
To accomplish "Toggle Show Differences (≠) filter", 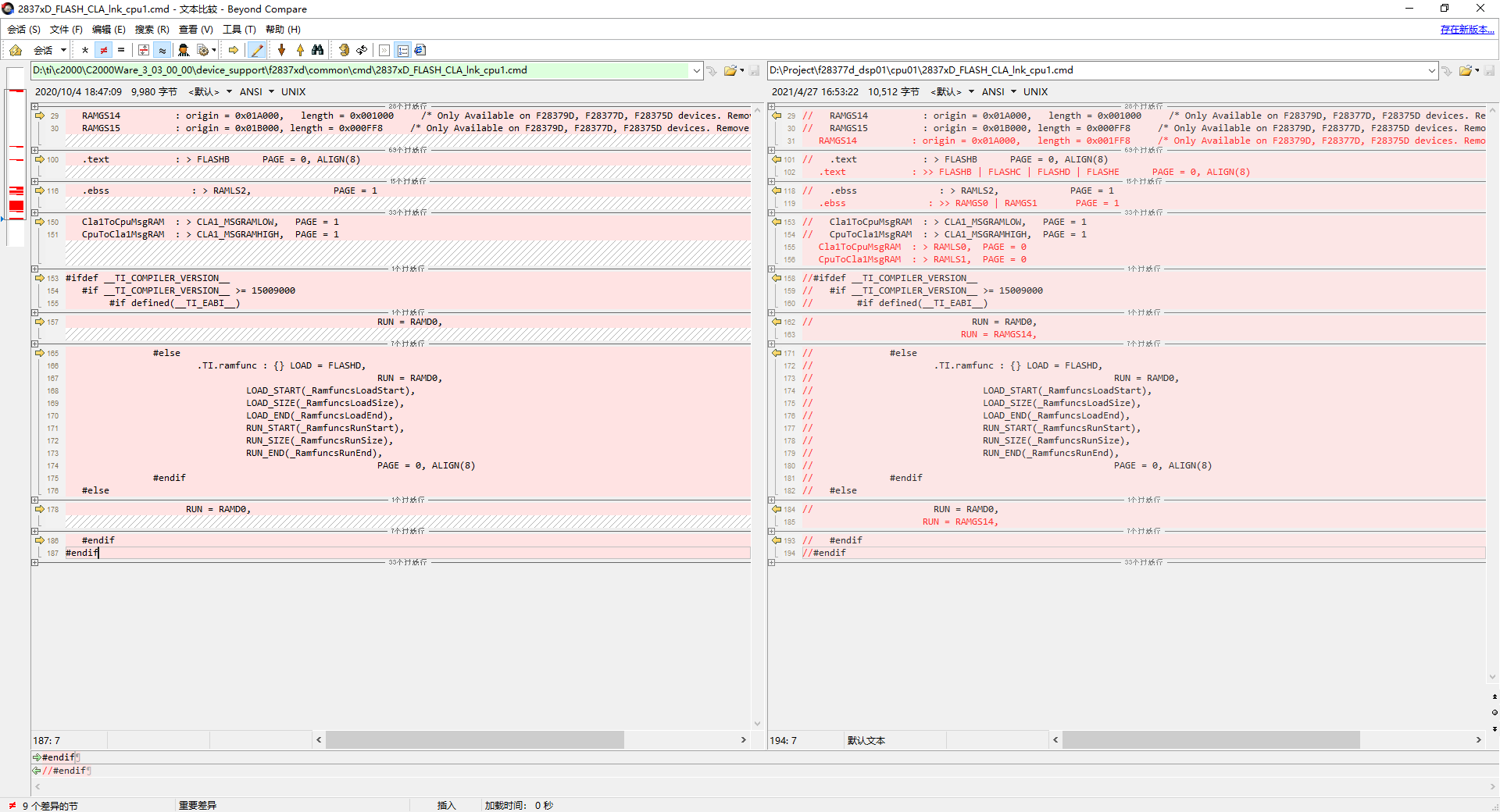I will coord(103,50).
